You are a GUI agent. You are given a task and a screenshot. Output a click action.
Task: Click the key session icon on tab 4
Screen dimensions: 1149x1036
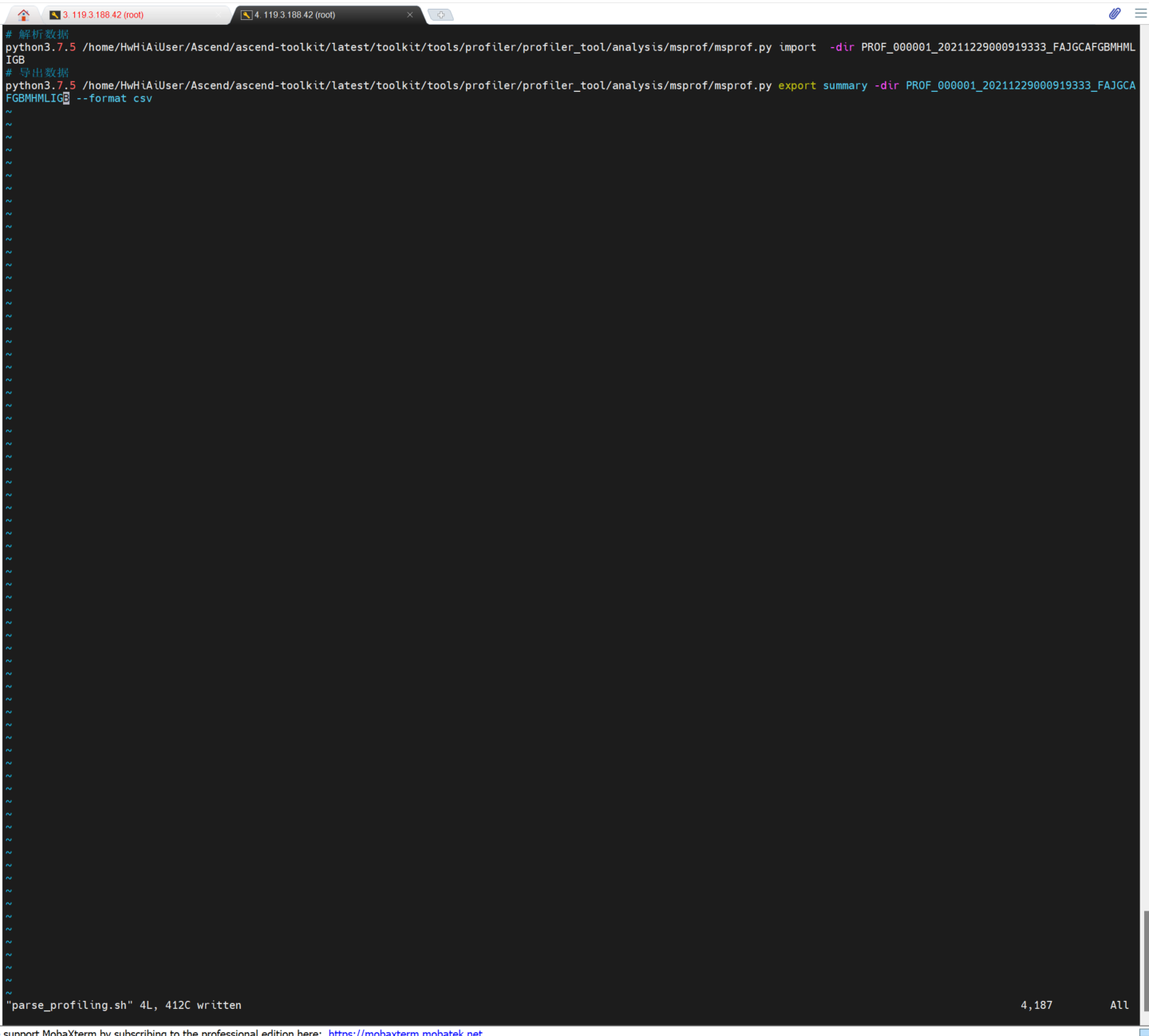[247, 14]
